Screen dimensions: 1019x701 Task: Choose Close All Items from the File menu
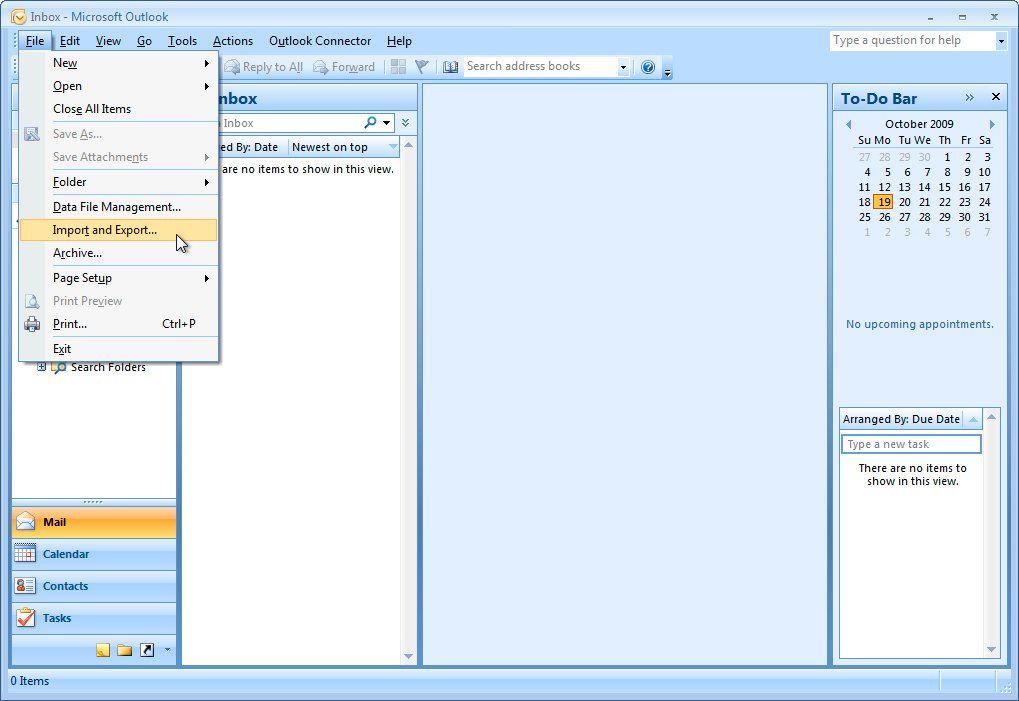click(118, 109)
